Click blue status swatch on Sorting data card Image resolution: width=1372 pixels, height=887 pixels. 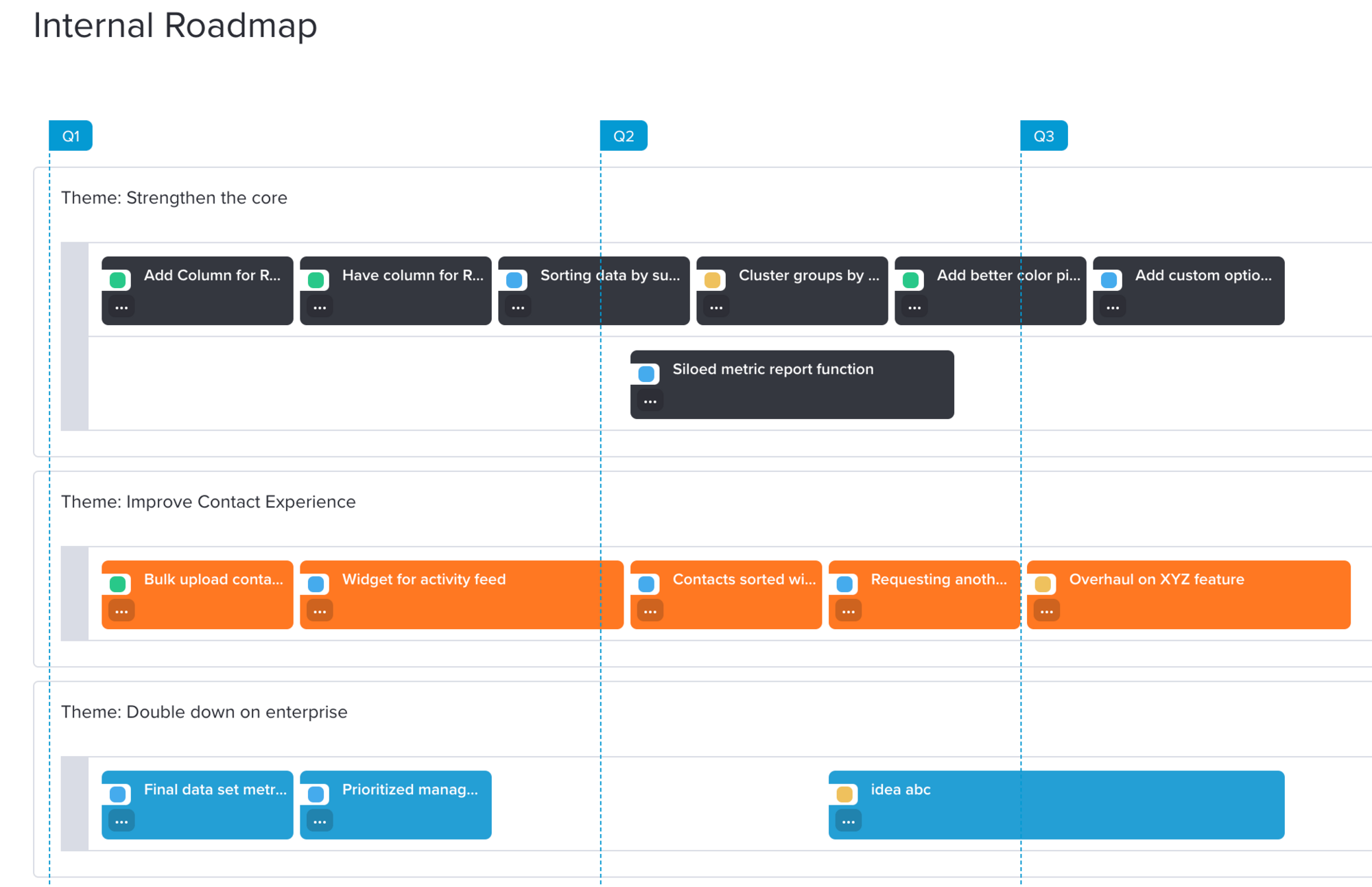point(514,280)
